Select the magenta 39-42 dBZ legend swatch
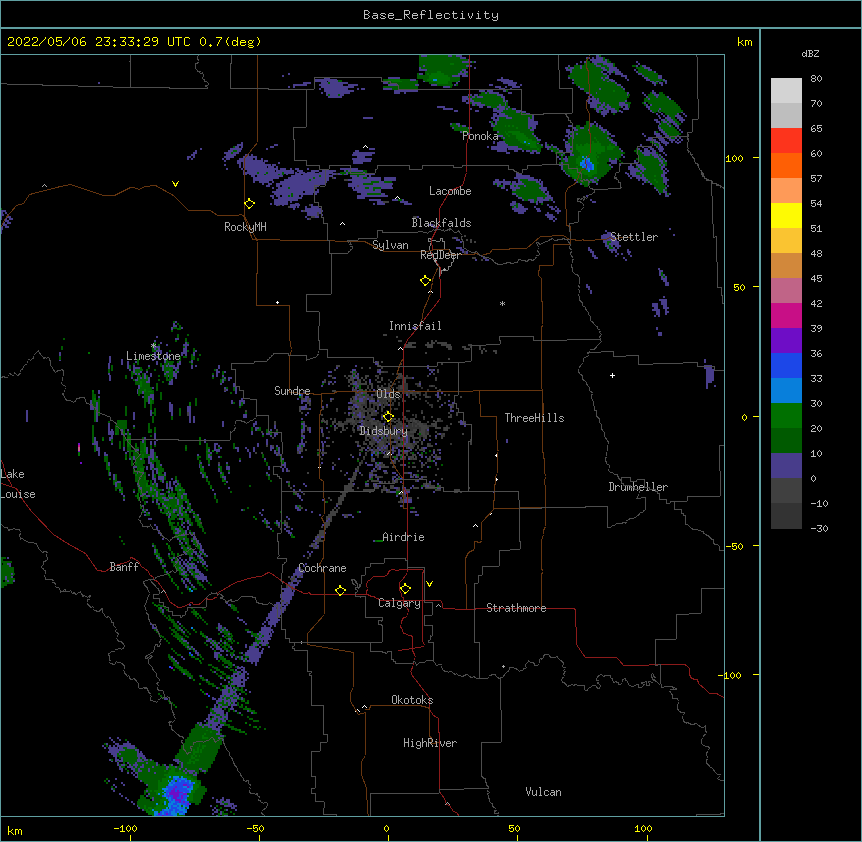 point(786,315)
